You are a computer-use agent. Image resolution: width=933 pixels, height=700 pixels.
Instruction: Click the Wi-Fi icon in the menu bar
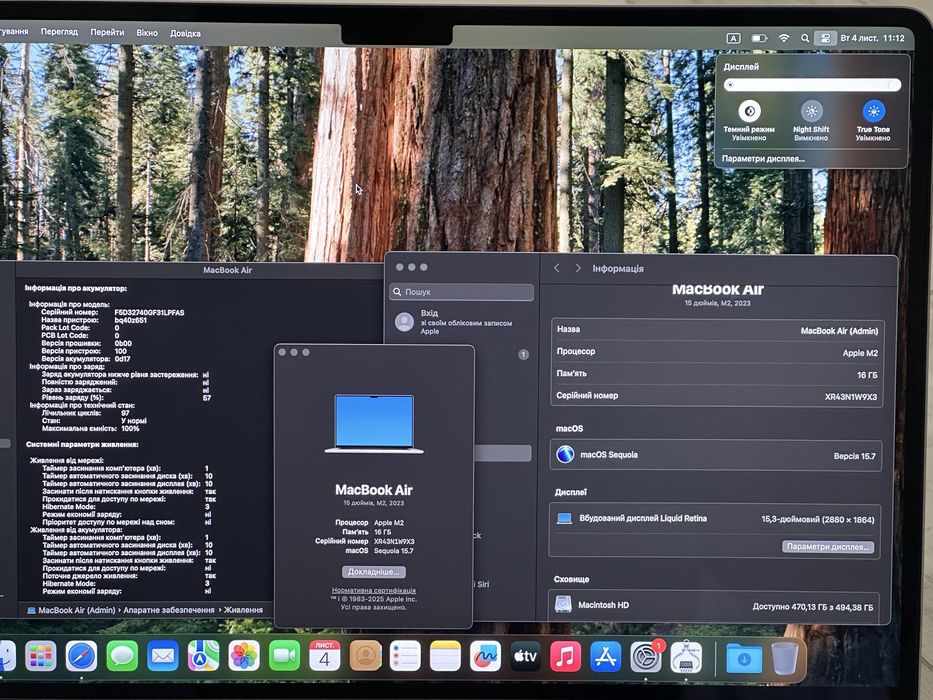(x=784, y=38)
